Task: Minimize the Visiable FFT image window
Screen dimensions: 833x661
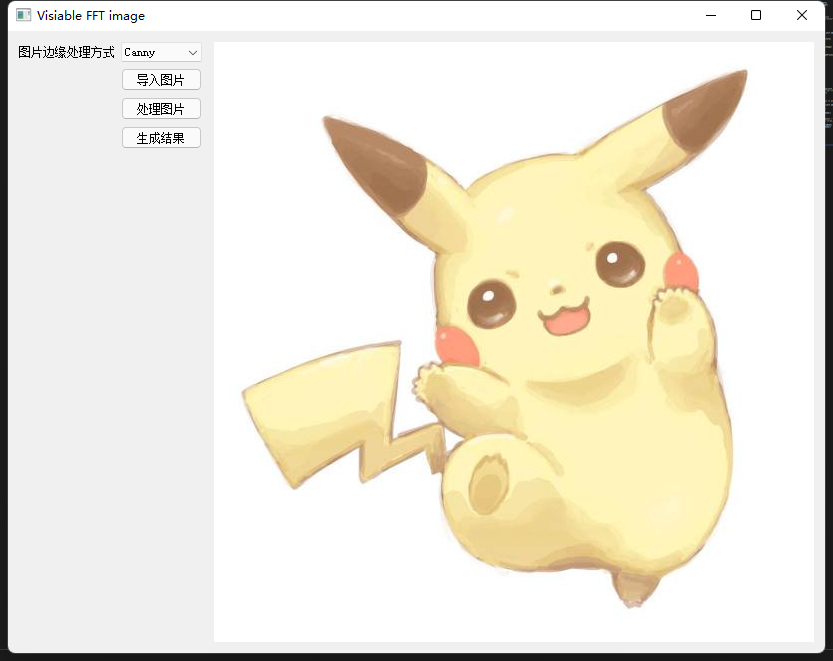Action: [711, 15]
